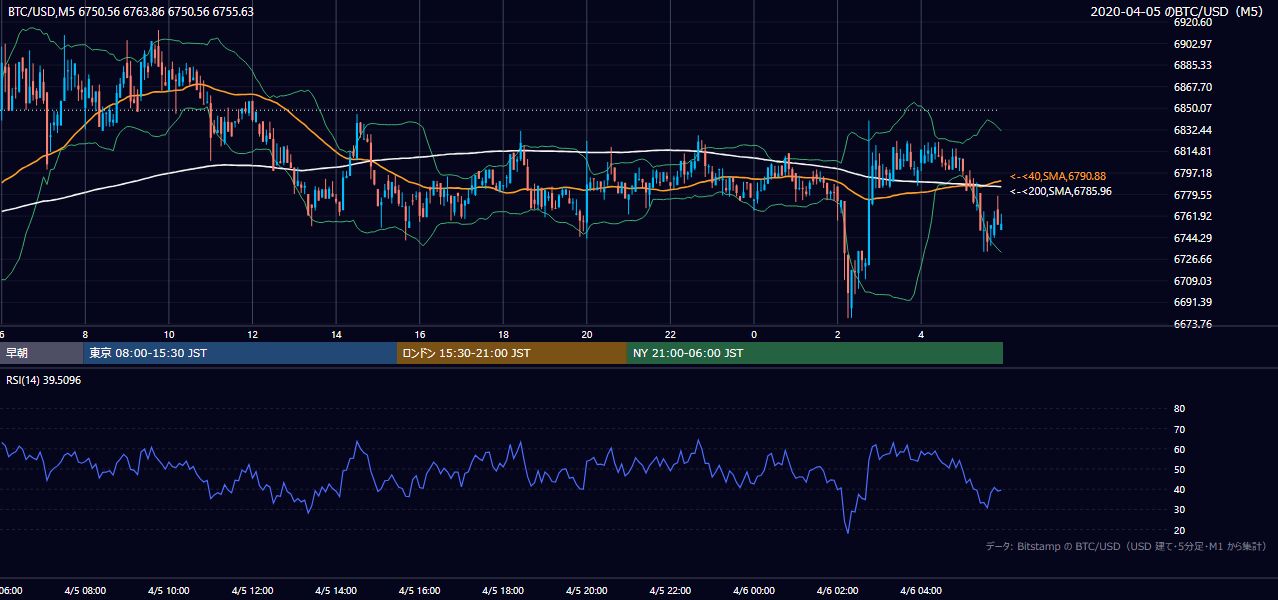Click bottom time axis label 4/5 10:00
Viewport: 1278px width, 600px height.
(x=169, y=591)
